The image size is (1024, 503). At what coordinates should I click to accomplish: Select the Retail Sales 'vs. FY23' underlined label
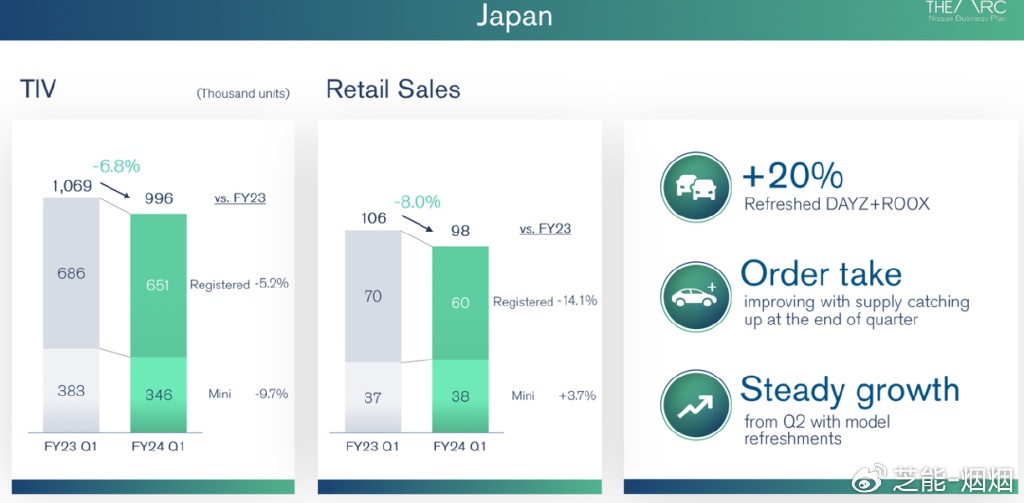(545, 229)
